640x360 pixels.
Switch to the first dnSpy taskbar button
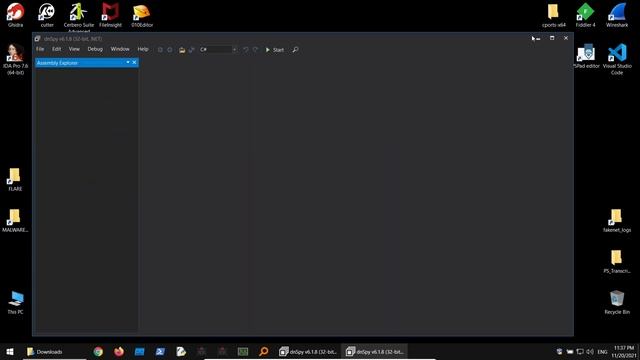point(308,351)
